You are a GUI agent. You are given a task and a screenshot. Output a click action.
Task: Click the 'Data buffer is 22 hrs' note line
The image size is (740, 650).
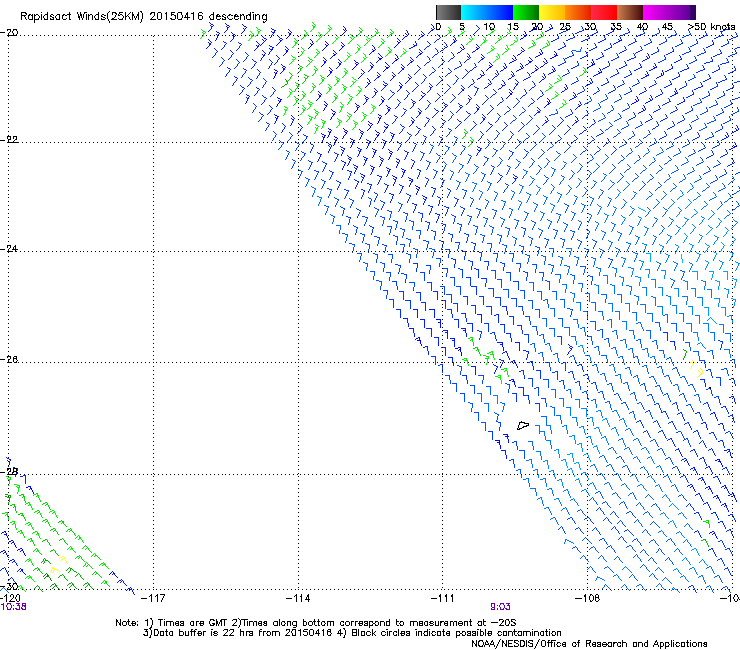tap(352, 633)
